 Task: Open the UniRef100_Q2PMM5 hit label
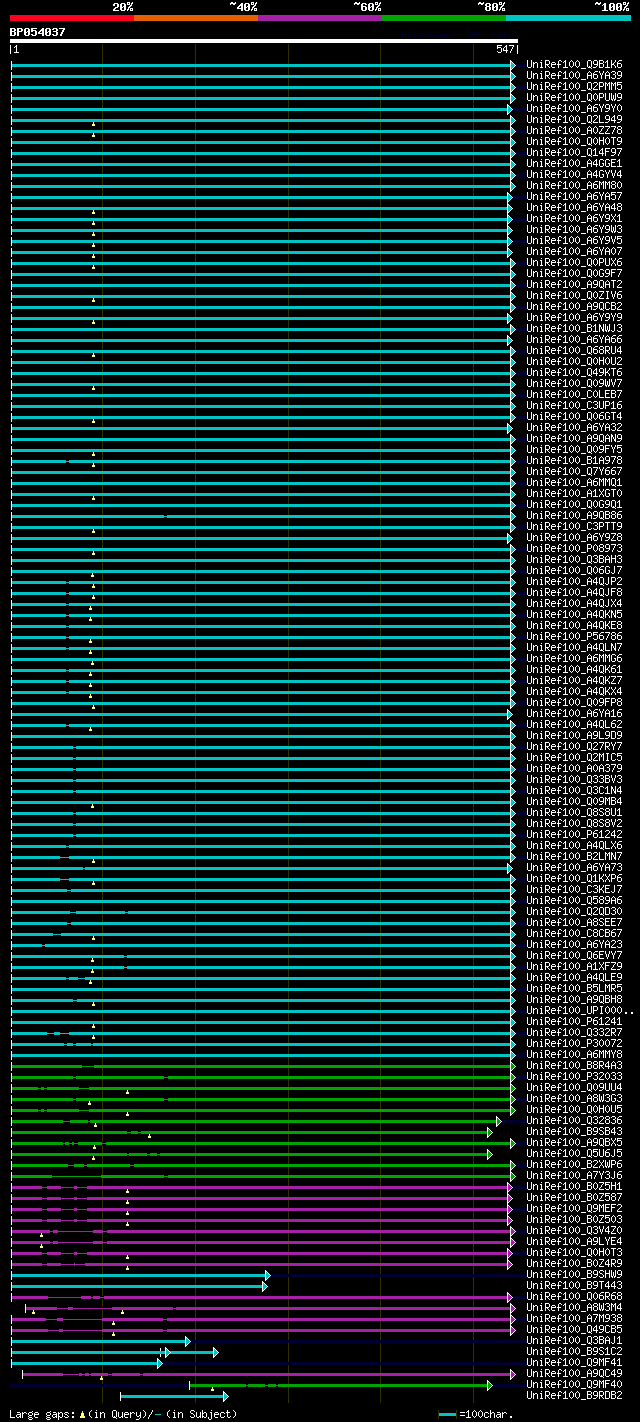point(574,86)
